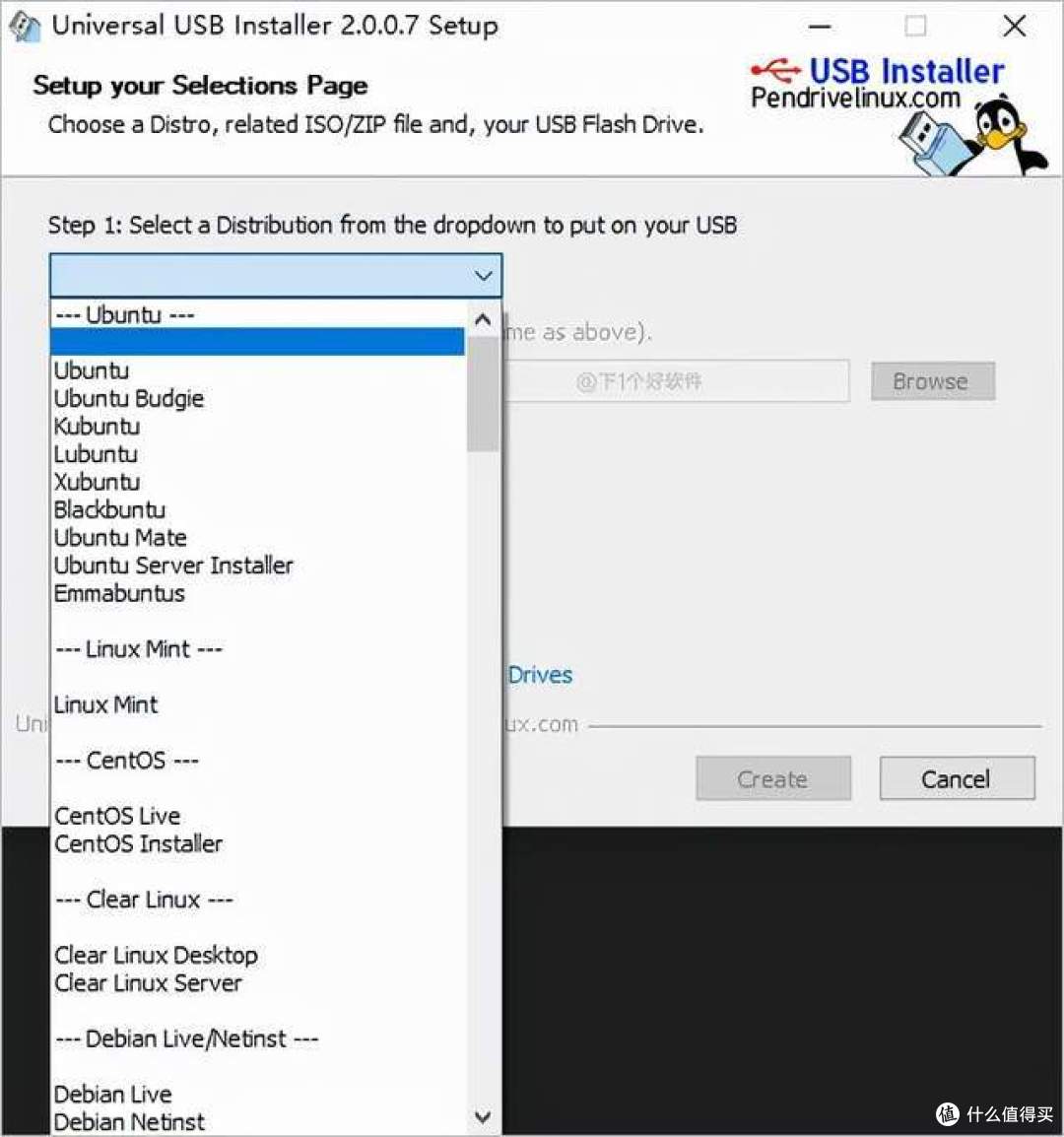
Task: Choose Clear Linux Server entry
Action: click(257, 983)
